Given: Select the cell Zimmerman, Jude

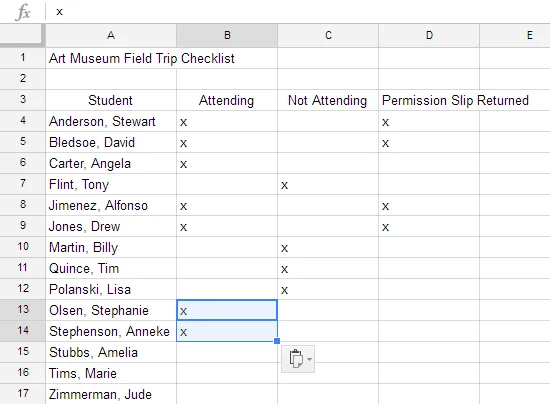Looking at the screenshot, I should [111, 395].
